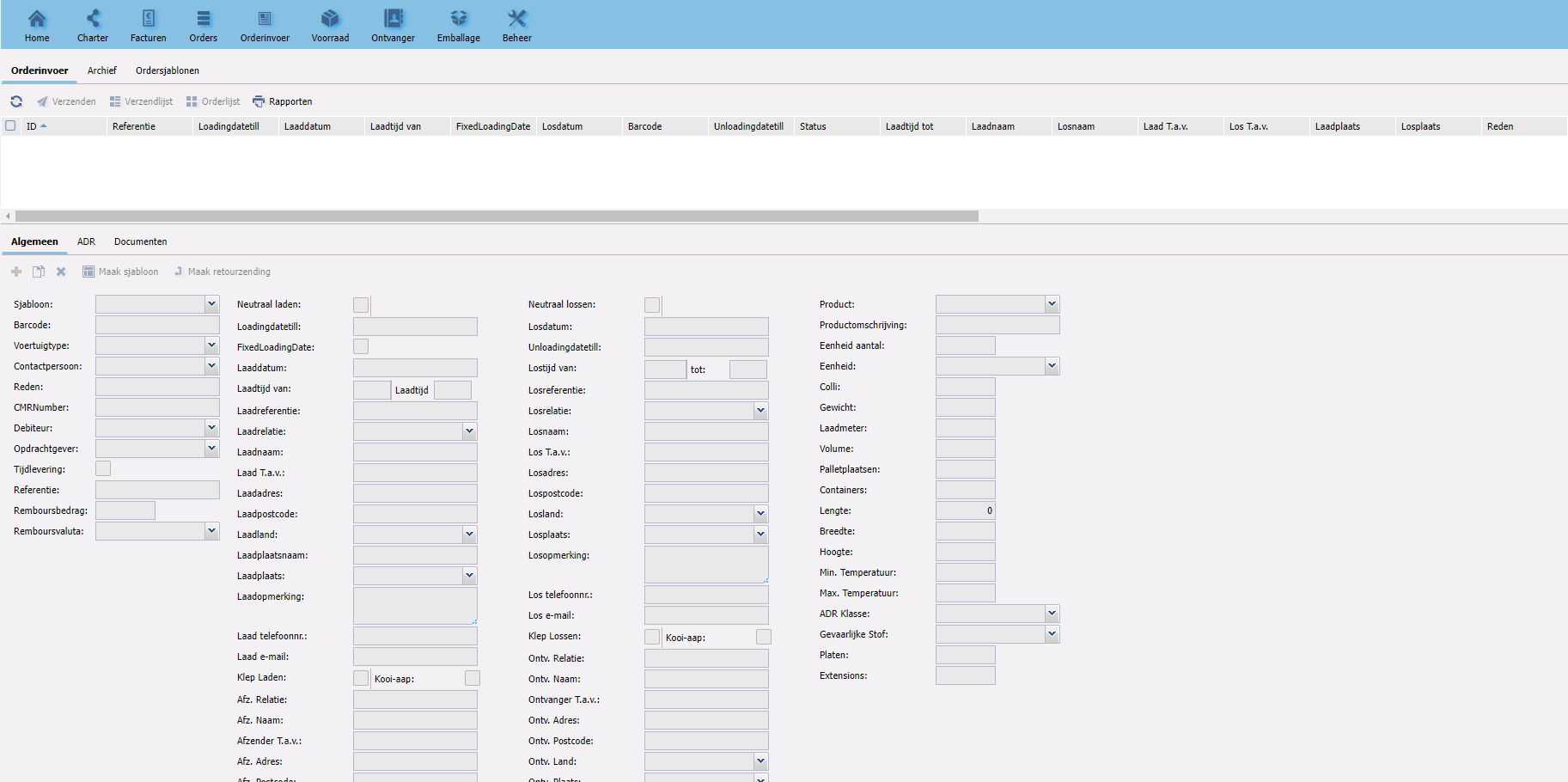
Task: Expand the ADR Klasse dropdown
Action: click(1052, 613)
